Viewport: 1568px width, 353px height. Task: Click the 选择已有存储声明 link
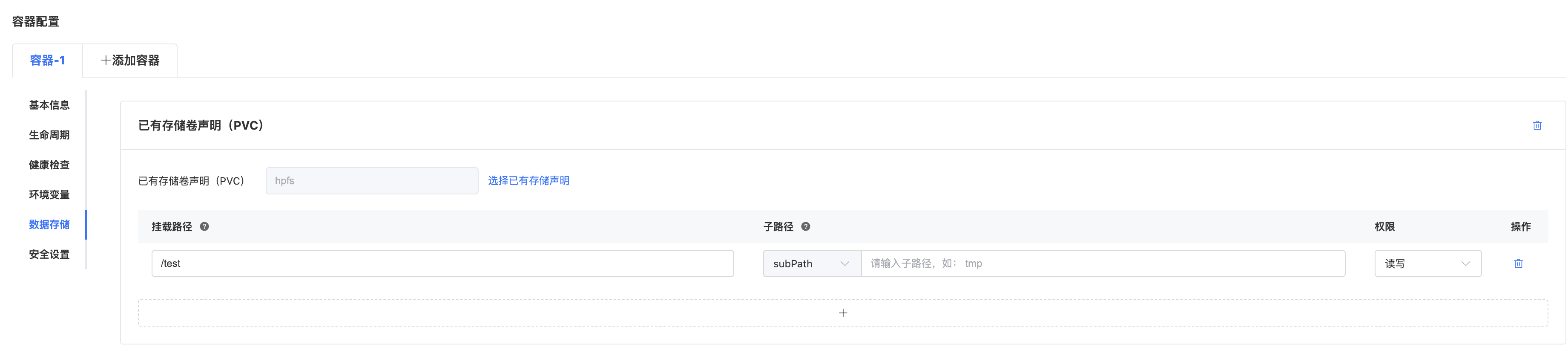[x=528, y=181]
